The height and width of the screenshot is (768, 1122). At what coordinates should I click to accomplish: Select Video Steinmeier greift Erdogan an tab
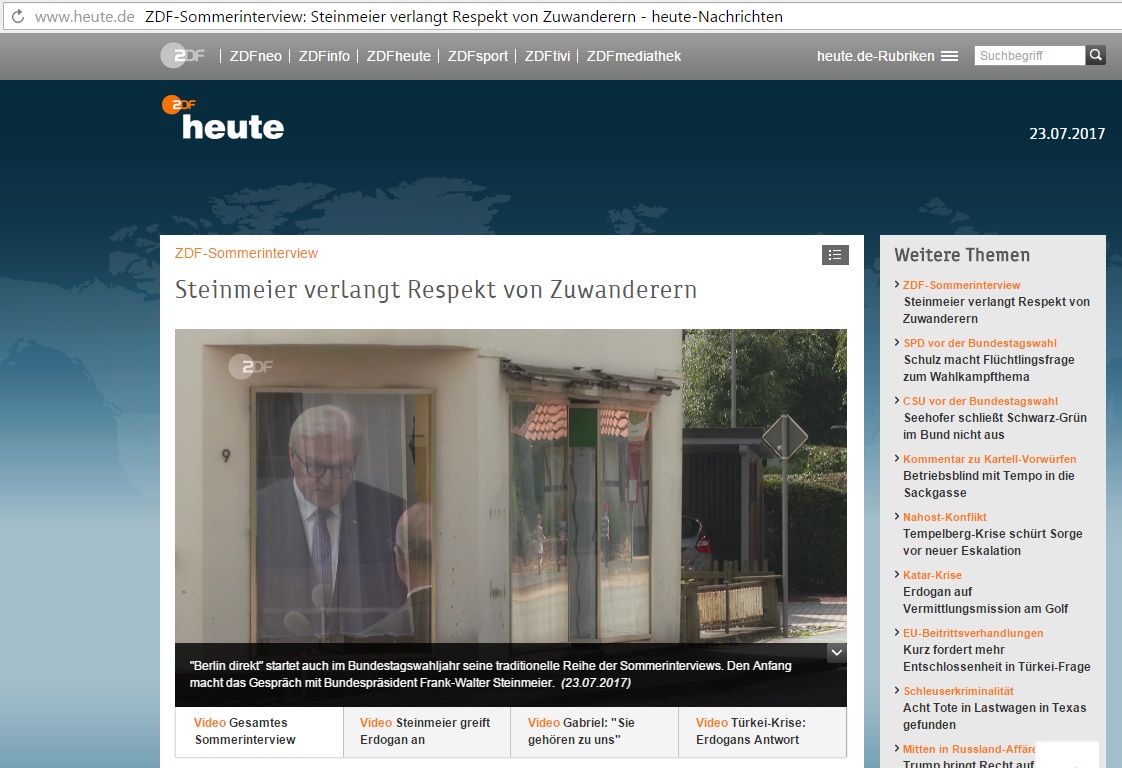tap(427, 731)
